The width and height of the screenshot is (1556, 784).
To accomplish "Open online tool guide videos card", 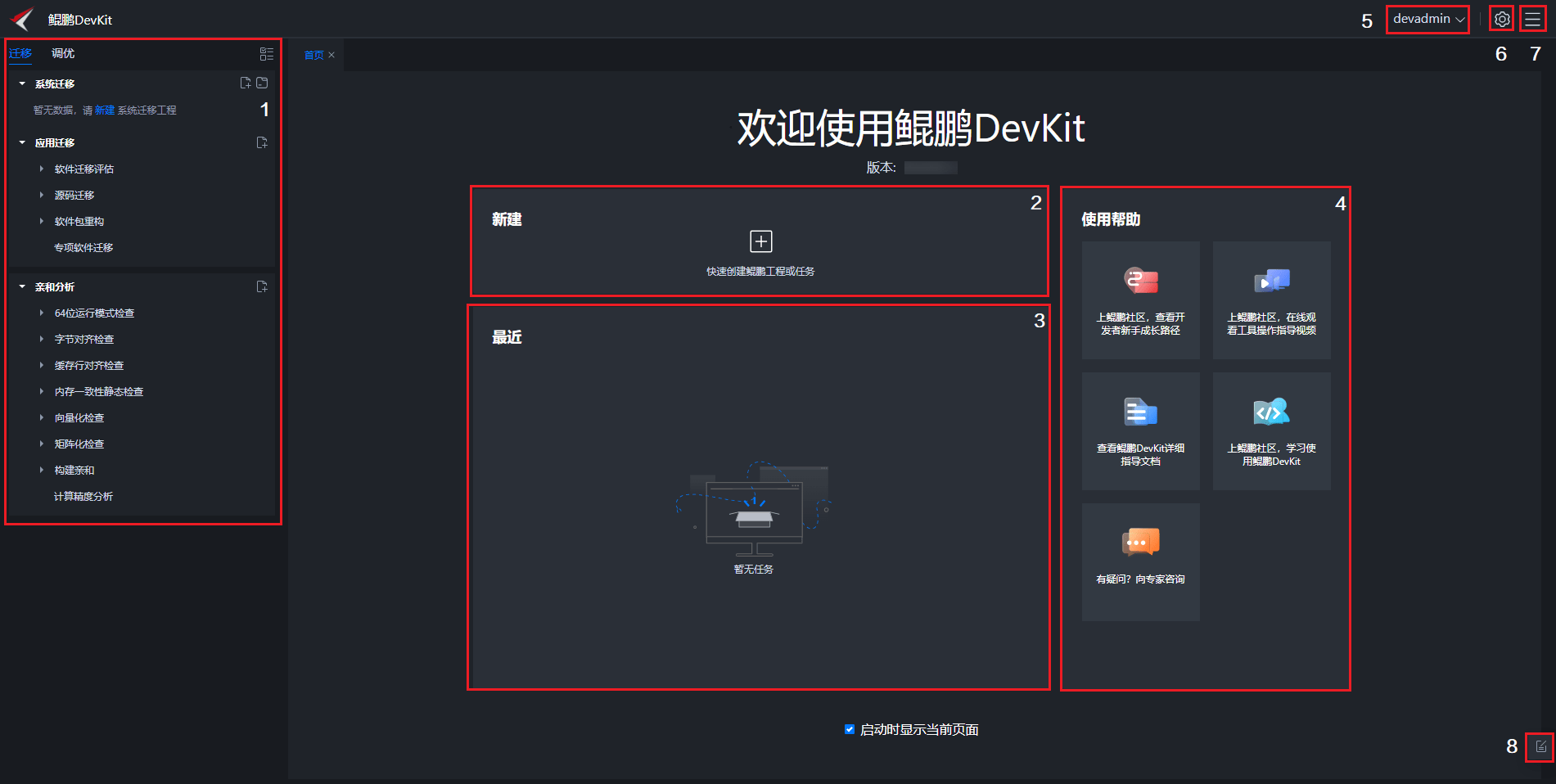I will (x=1272, y=300).
